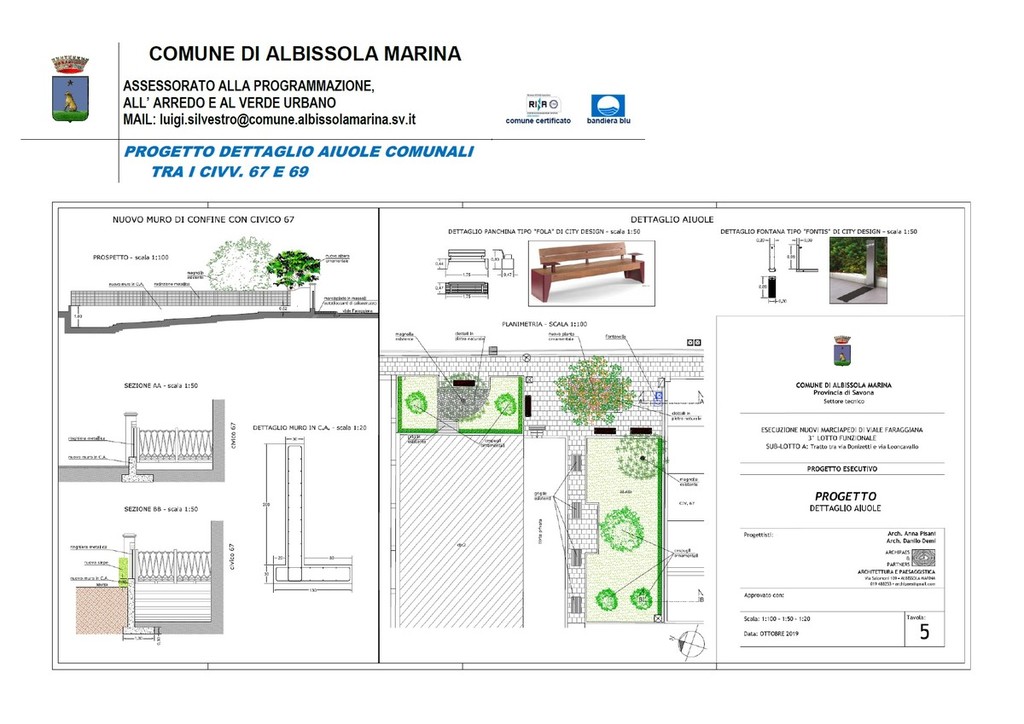The height and width of the screenshot is (724, 1024).
Task: Click the wooden bench photo
Action: point(587,270)
